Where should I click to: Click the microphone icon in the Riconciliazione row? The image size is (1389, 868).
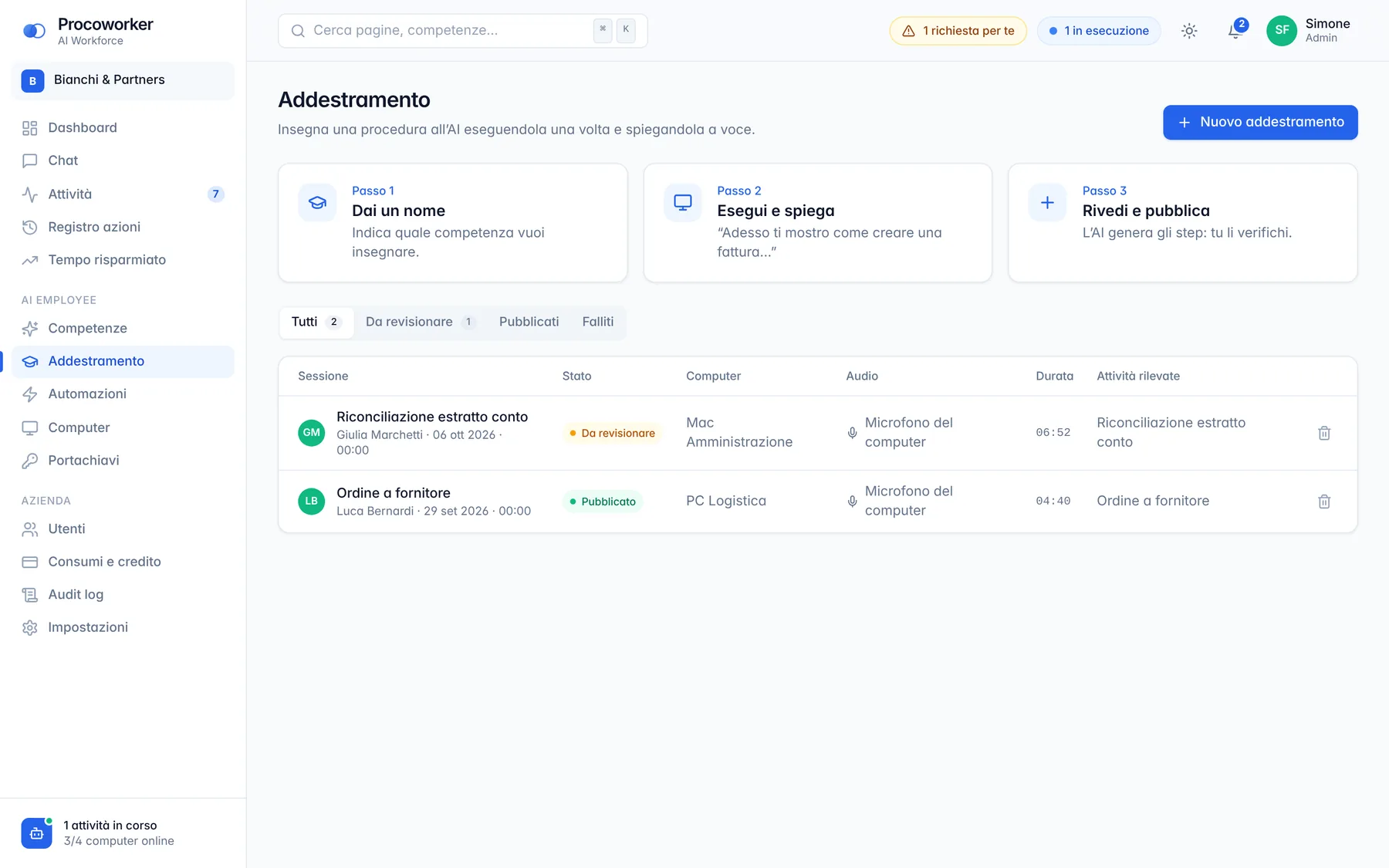coord(852,433)
